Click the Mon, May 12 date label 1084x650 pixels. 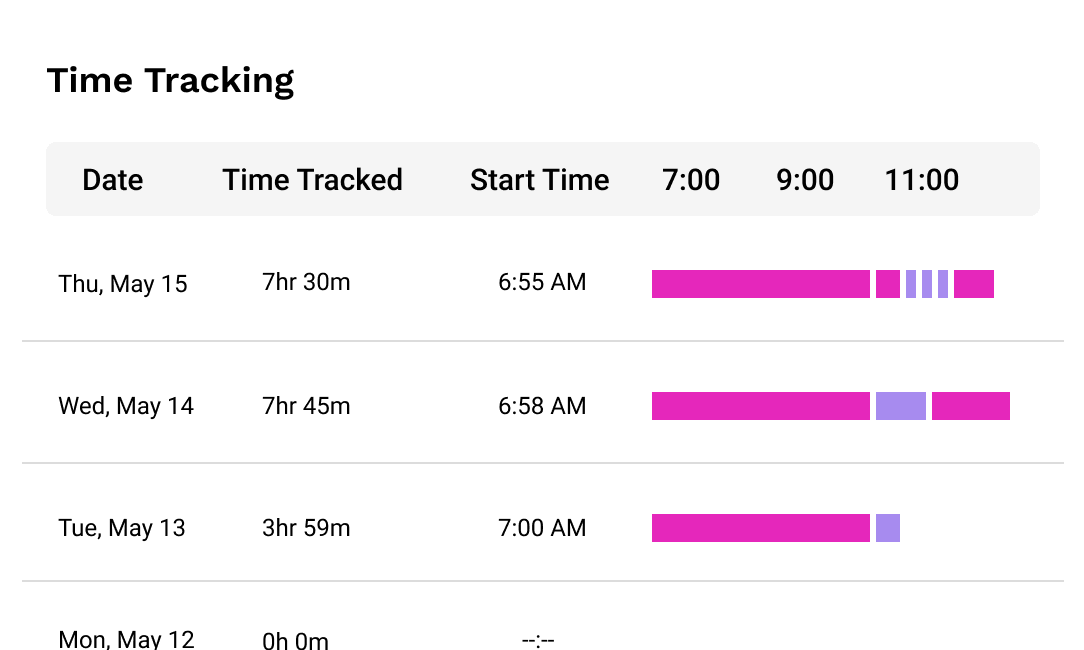pos(126,638)
